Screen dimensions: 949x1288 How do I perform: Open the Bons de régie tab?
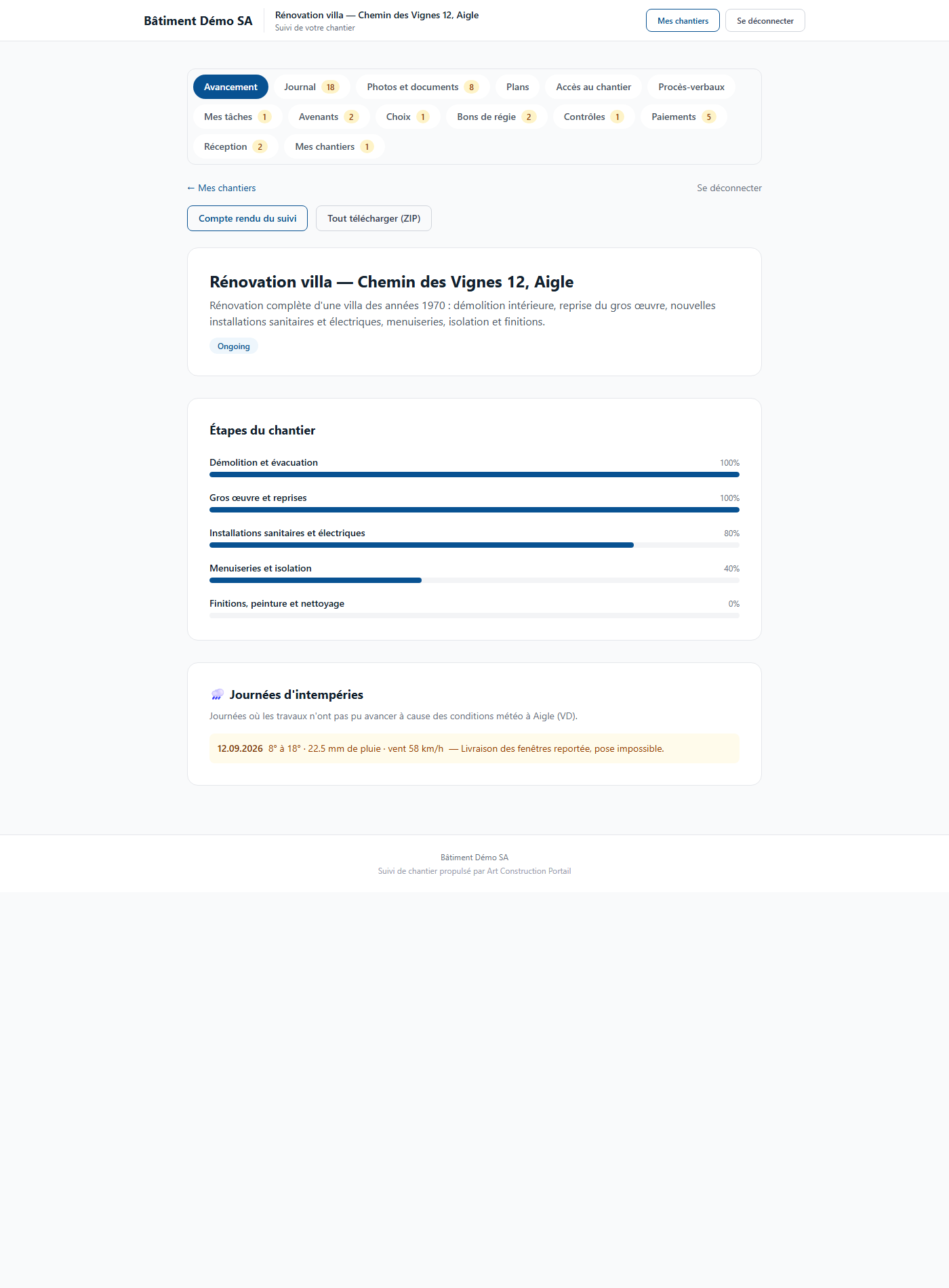[x=496, y=117]
